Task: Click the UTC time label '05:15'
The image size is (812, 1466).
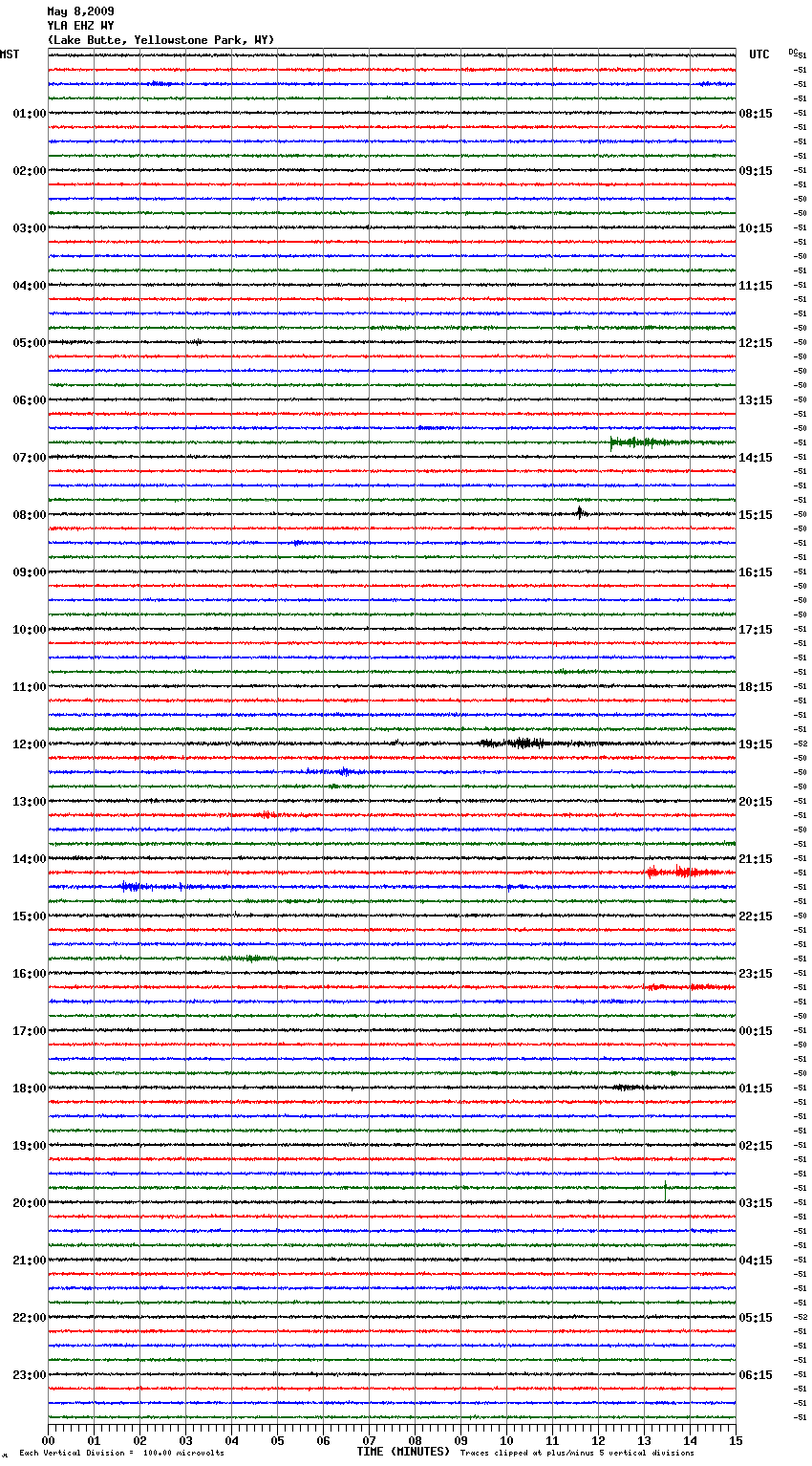Action: click(x=756, y=1318)
